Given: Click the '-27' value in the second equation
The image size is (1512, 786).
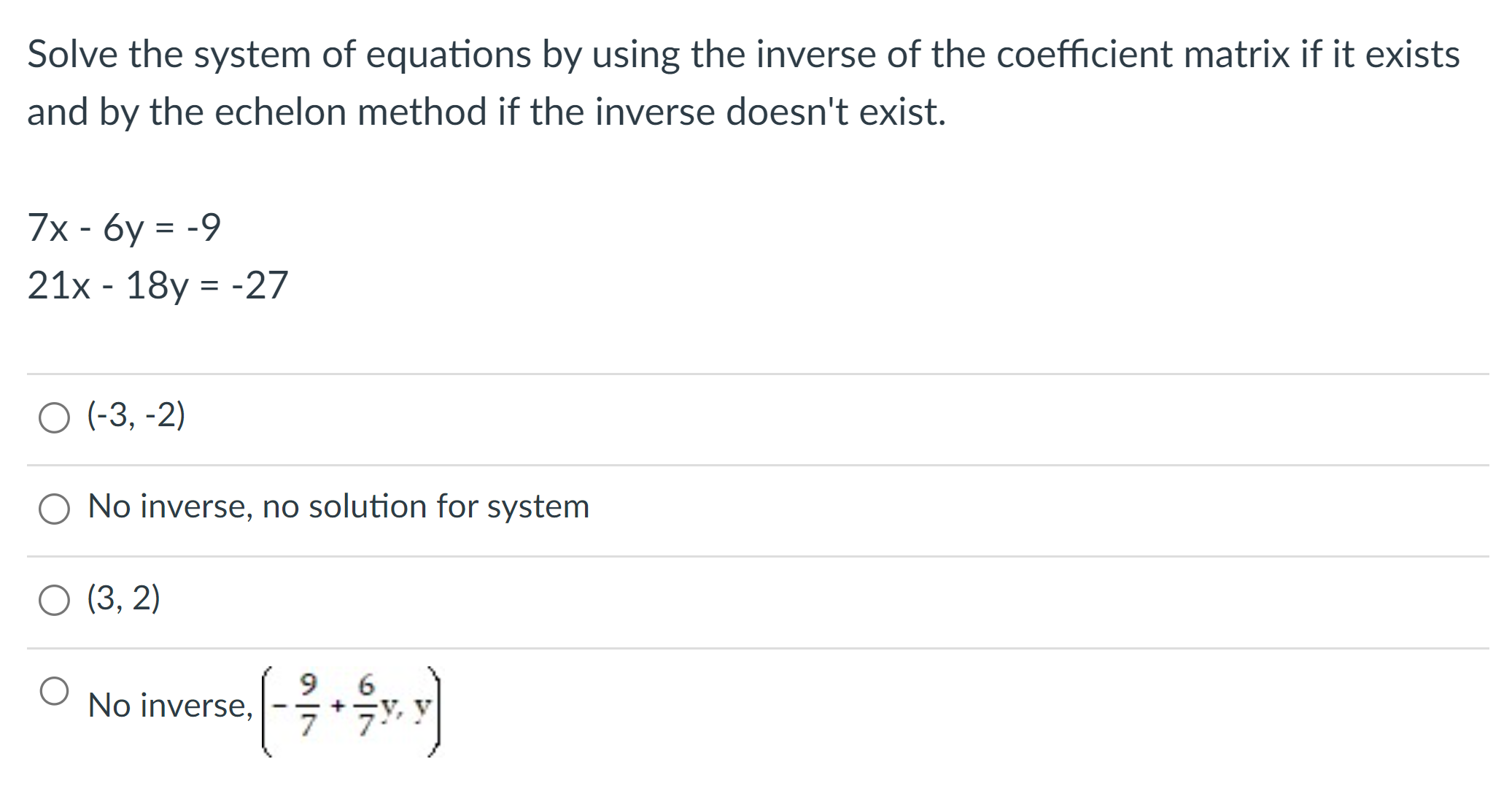Looking at the screenshot, I should (x=260, y=285).
